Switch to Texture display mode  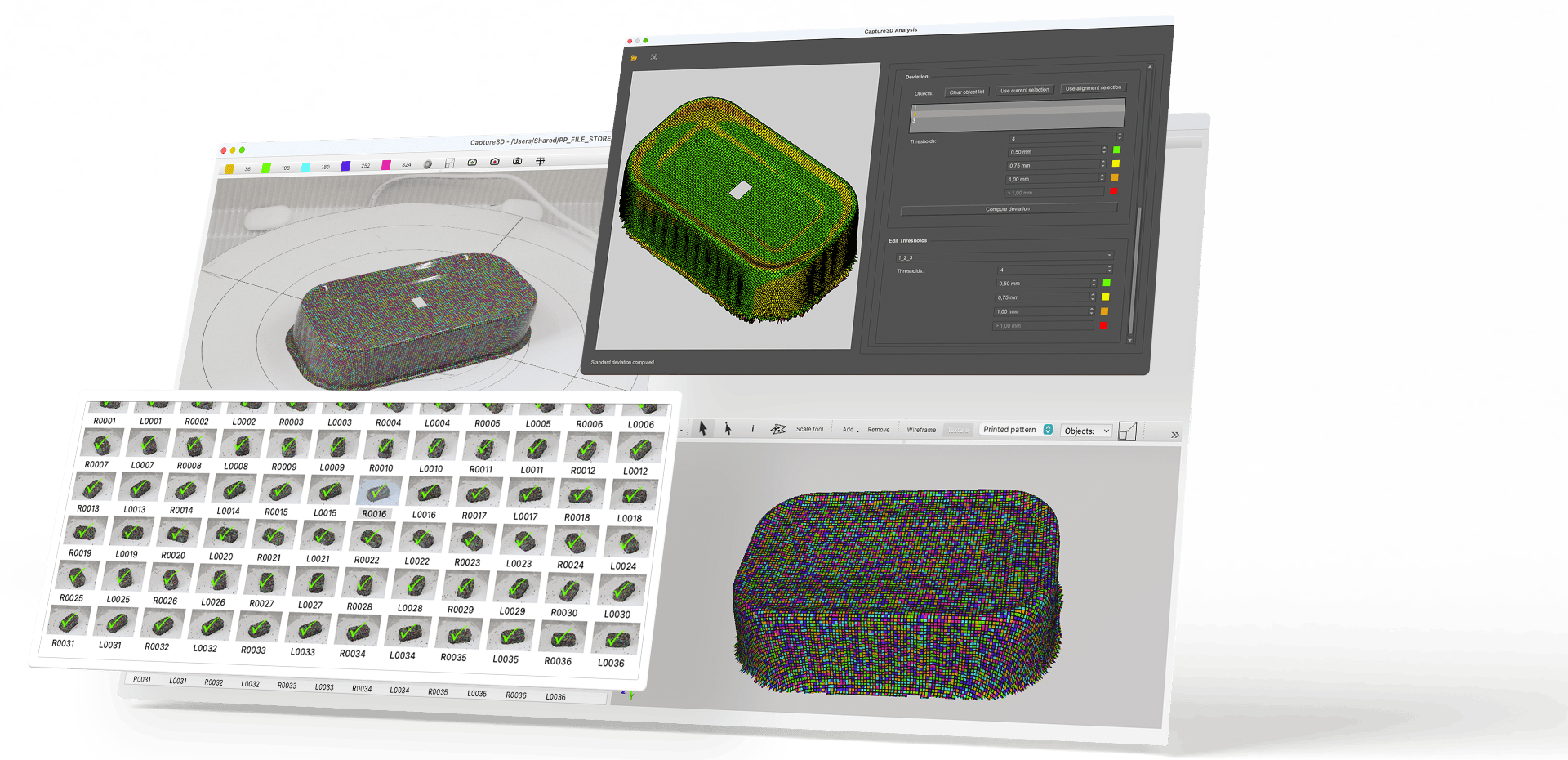(958, 430)
